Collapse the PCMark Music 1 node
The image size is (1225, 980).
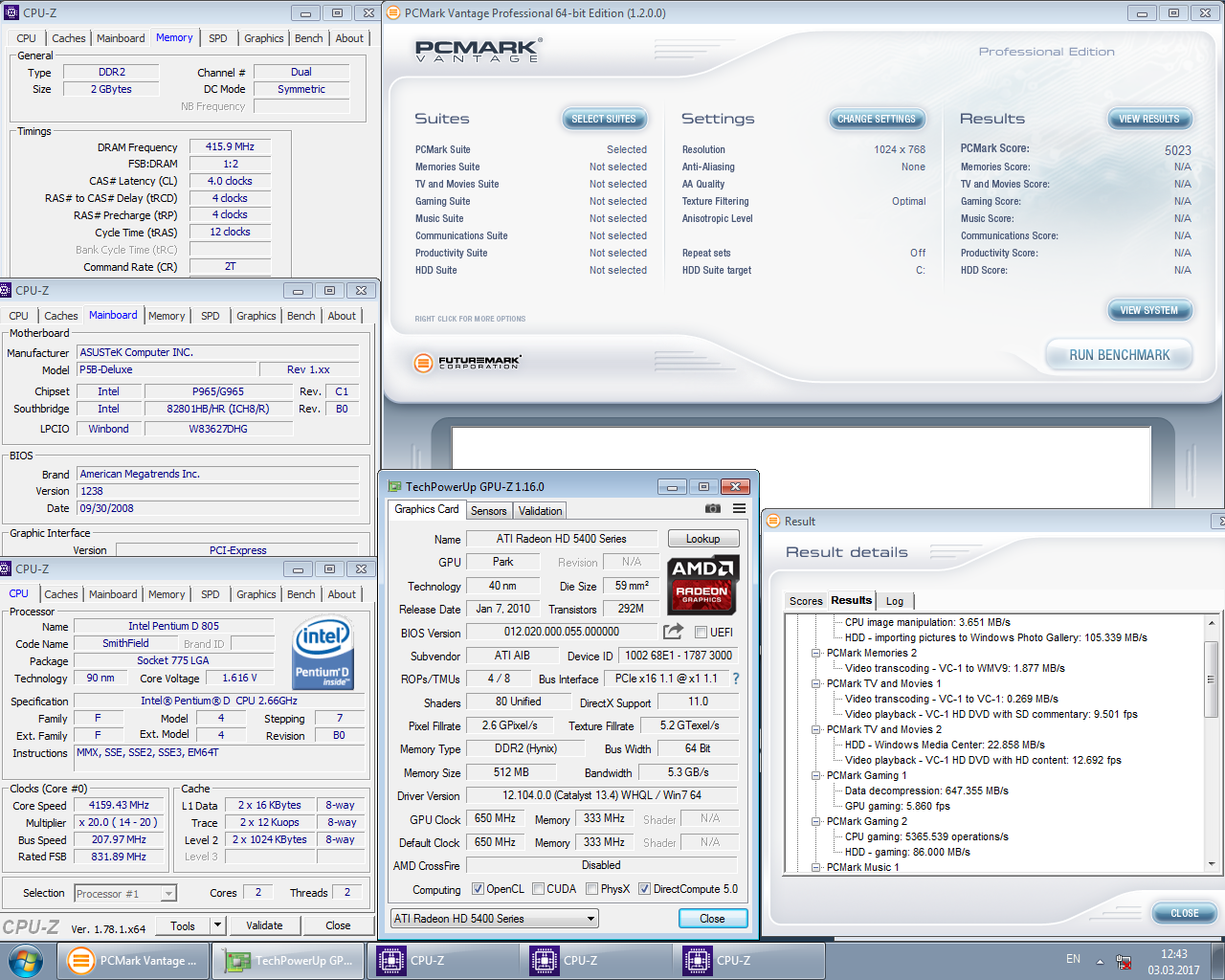click(816, 867)
